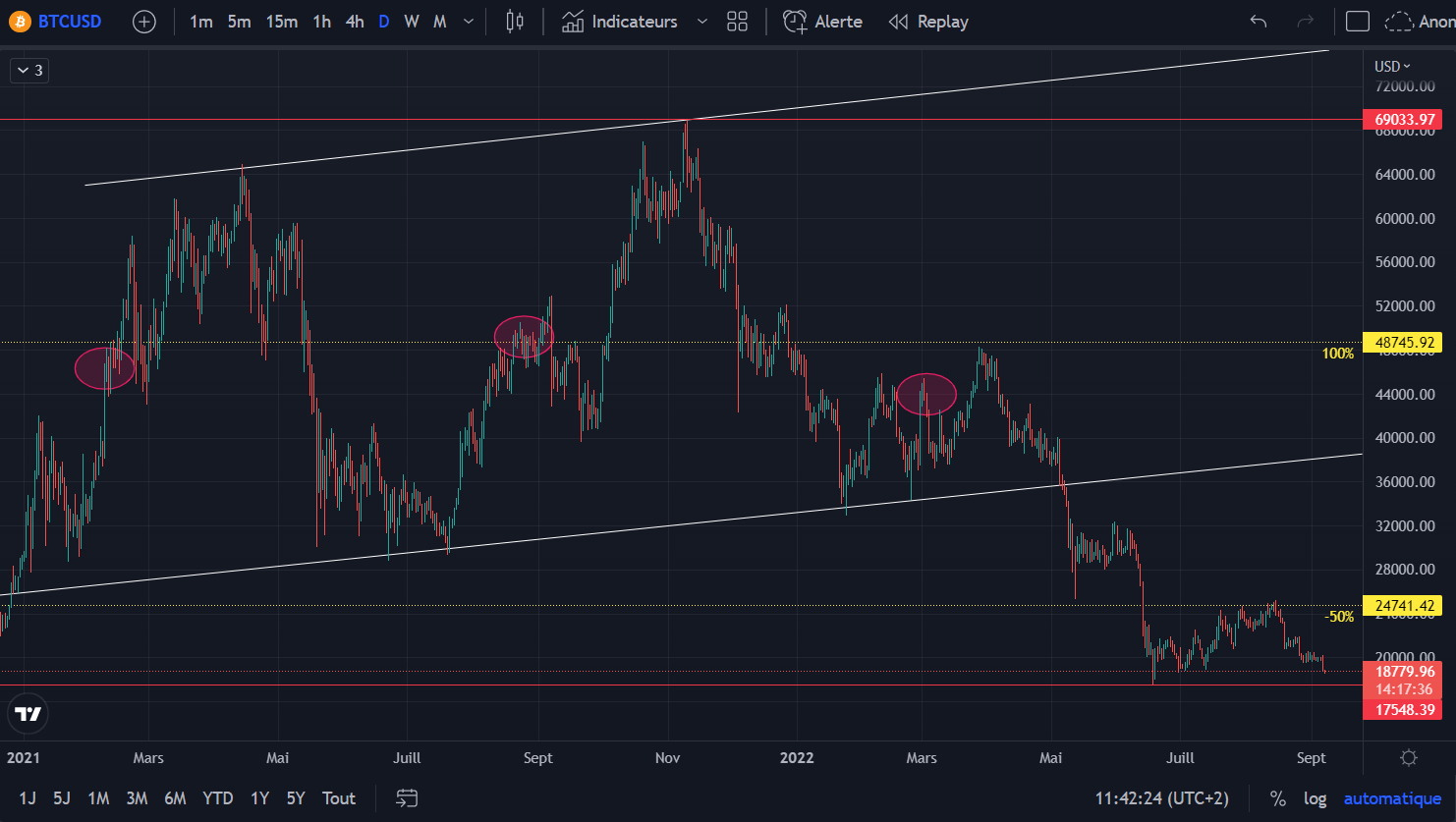Select the weekly W timeframe
The height and width of the screenshot is (822, 1456).
point(412,22)
